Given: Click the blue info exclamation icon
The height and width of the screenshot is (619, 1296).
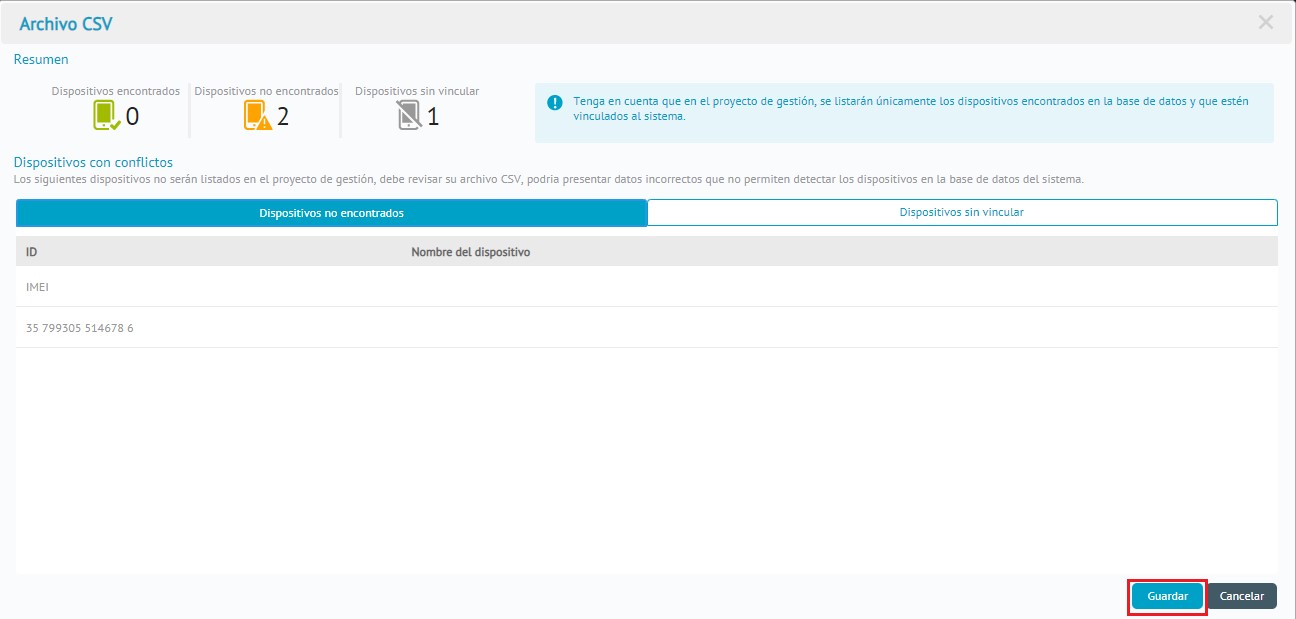Looking at the screenshot, I should click(x=554, y=102).
